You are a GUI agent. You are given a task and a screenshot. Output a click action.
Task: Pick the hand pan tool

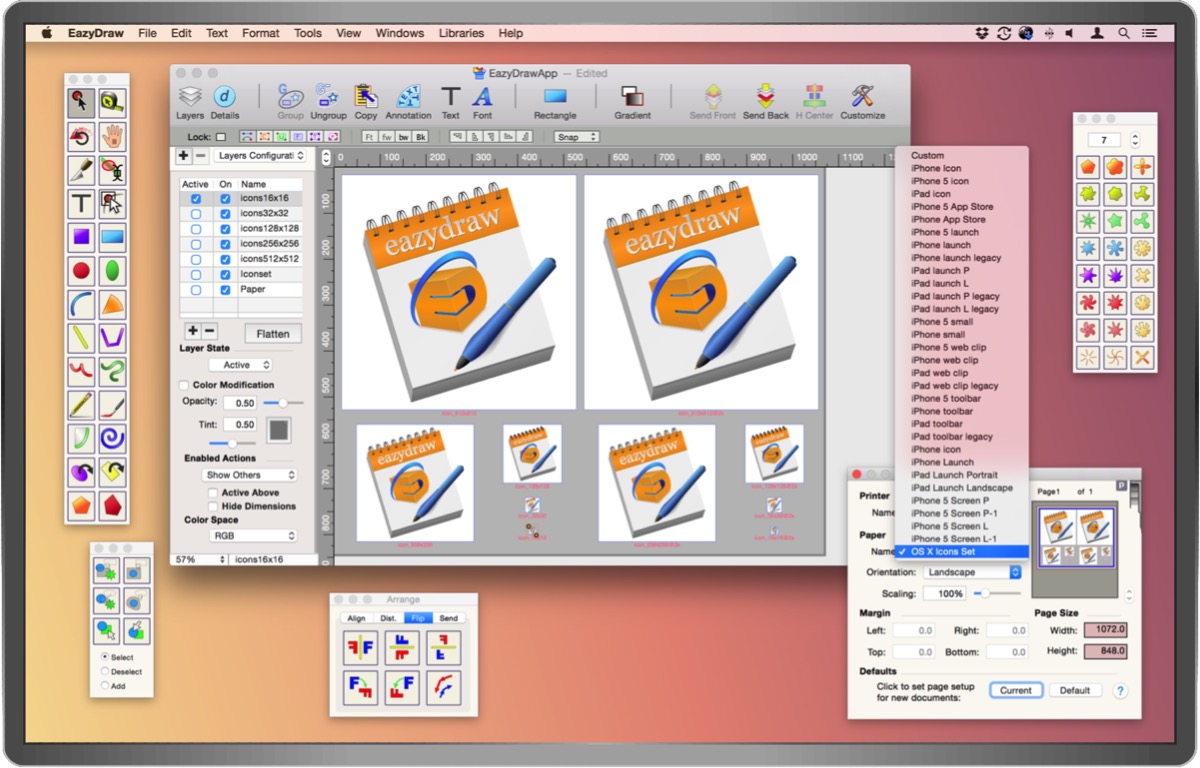(x=113, y=136)
